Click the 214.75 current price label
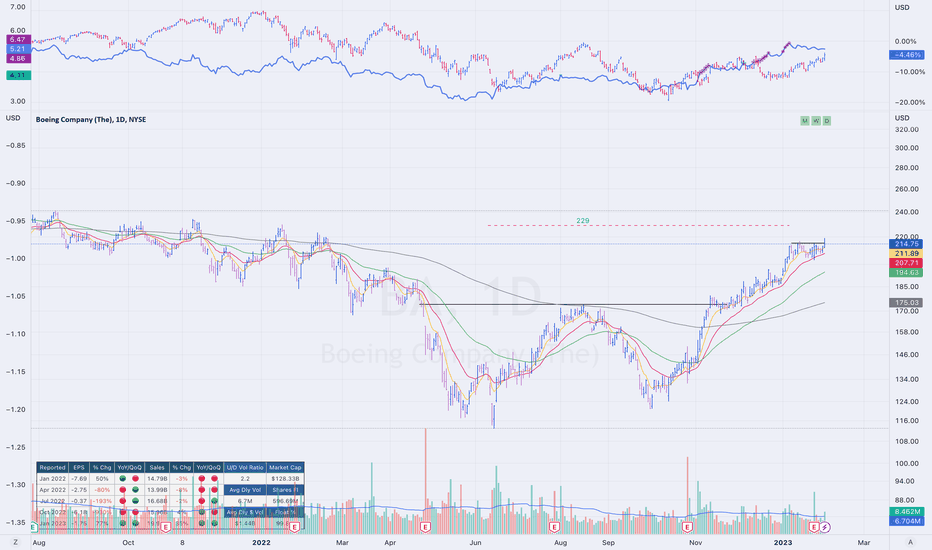Image resolution: width=932 pixels, height=550 pixels. 906,244
